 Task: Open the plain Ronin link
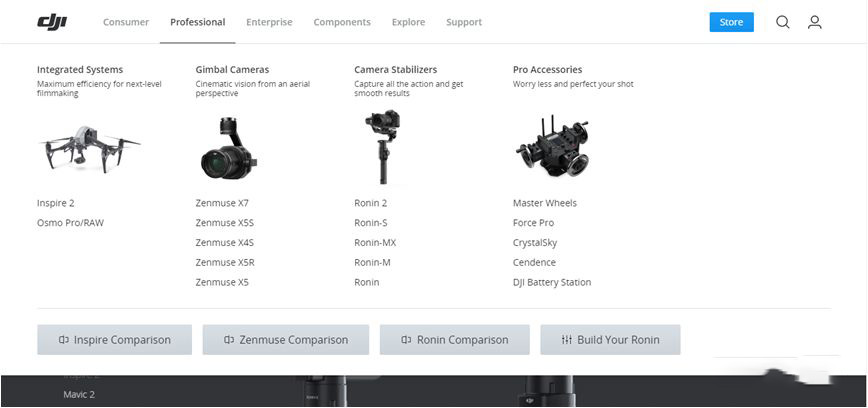coord(366,283)
